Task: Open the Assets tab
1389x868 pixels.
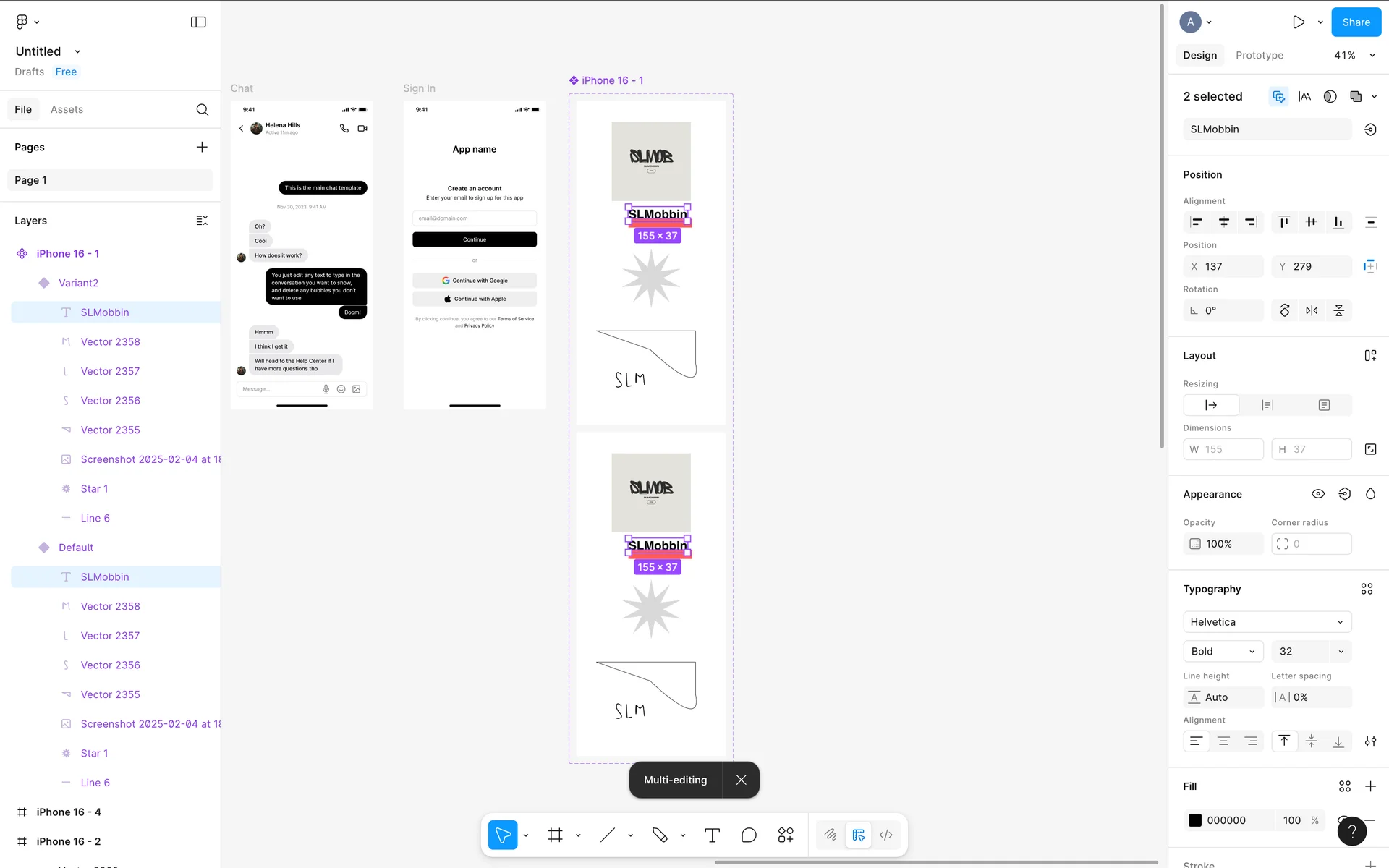Action: (67, 109)
